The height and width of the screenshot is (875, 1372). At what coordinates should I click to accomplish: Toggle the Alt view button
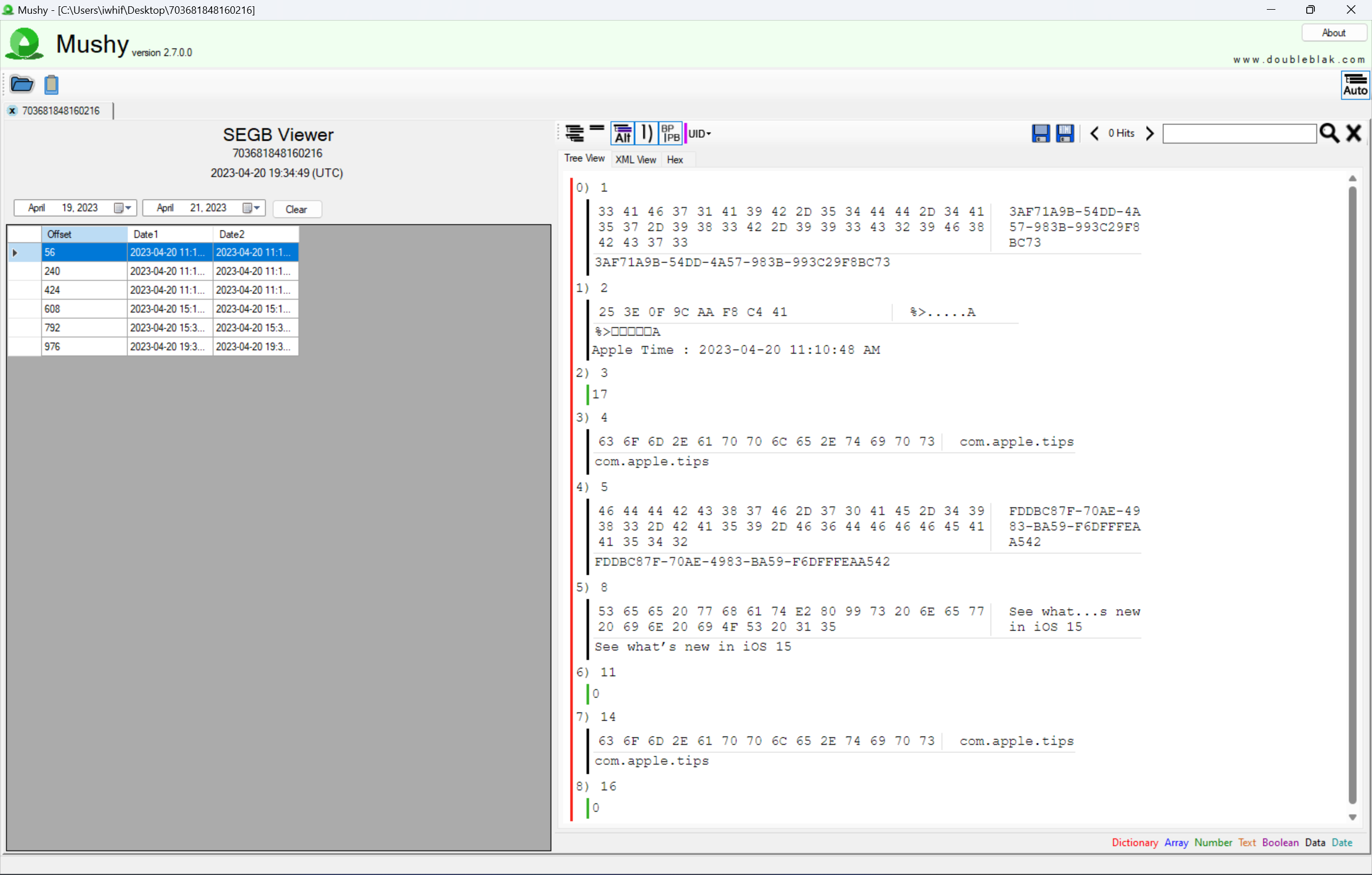pyautogui.click(x=623, y=133)
